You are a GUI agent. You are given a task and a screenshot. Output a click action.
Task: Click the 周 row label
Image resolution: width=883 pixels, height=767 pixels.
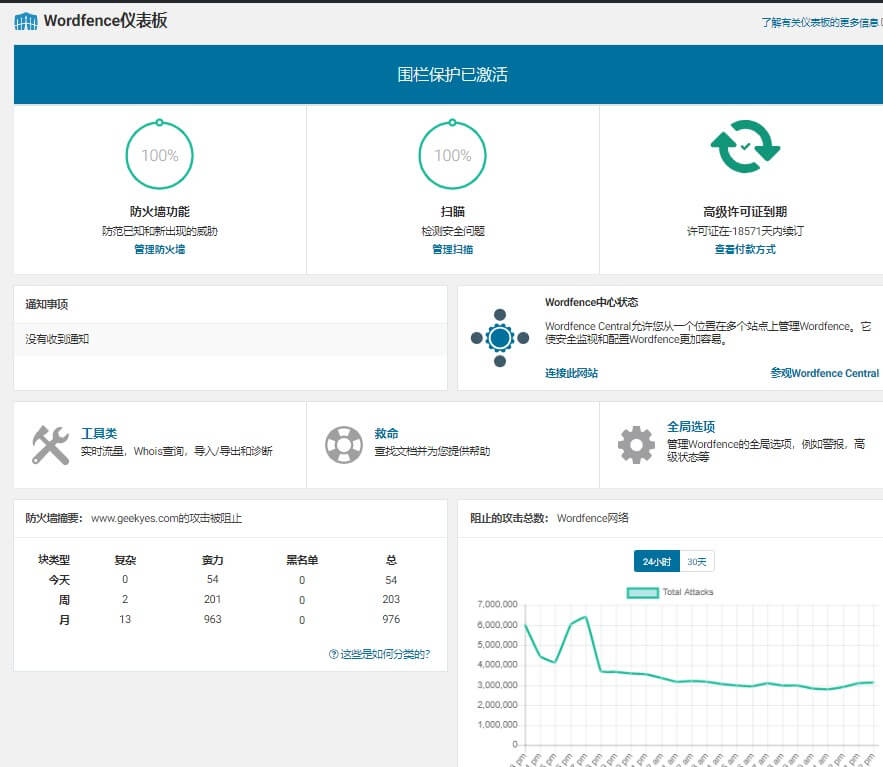point(65,600)
